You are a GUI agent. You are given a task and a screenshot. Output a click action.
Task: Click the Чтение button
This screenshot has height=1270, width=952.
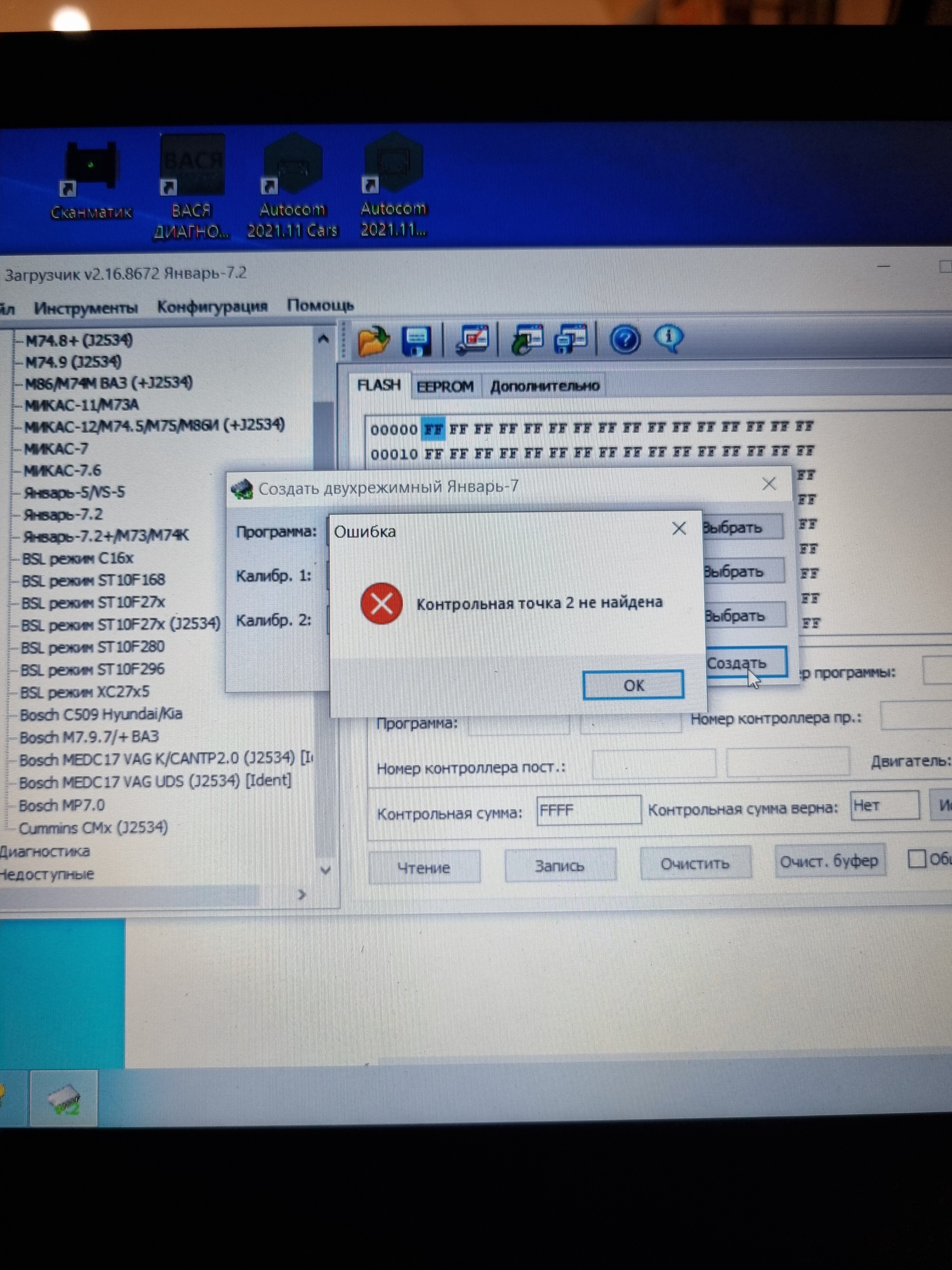coord(424,867)
